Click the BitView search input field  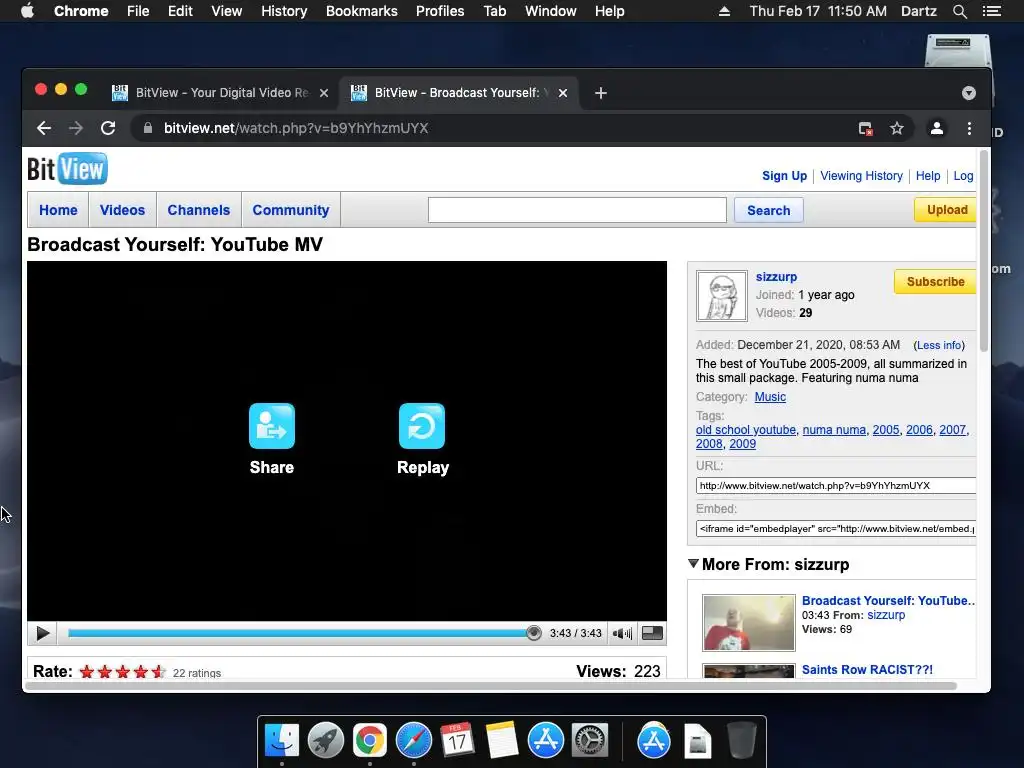coord(577,210)
